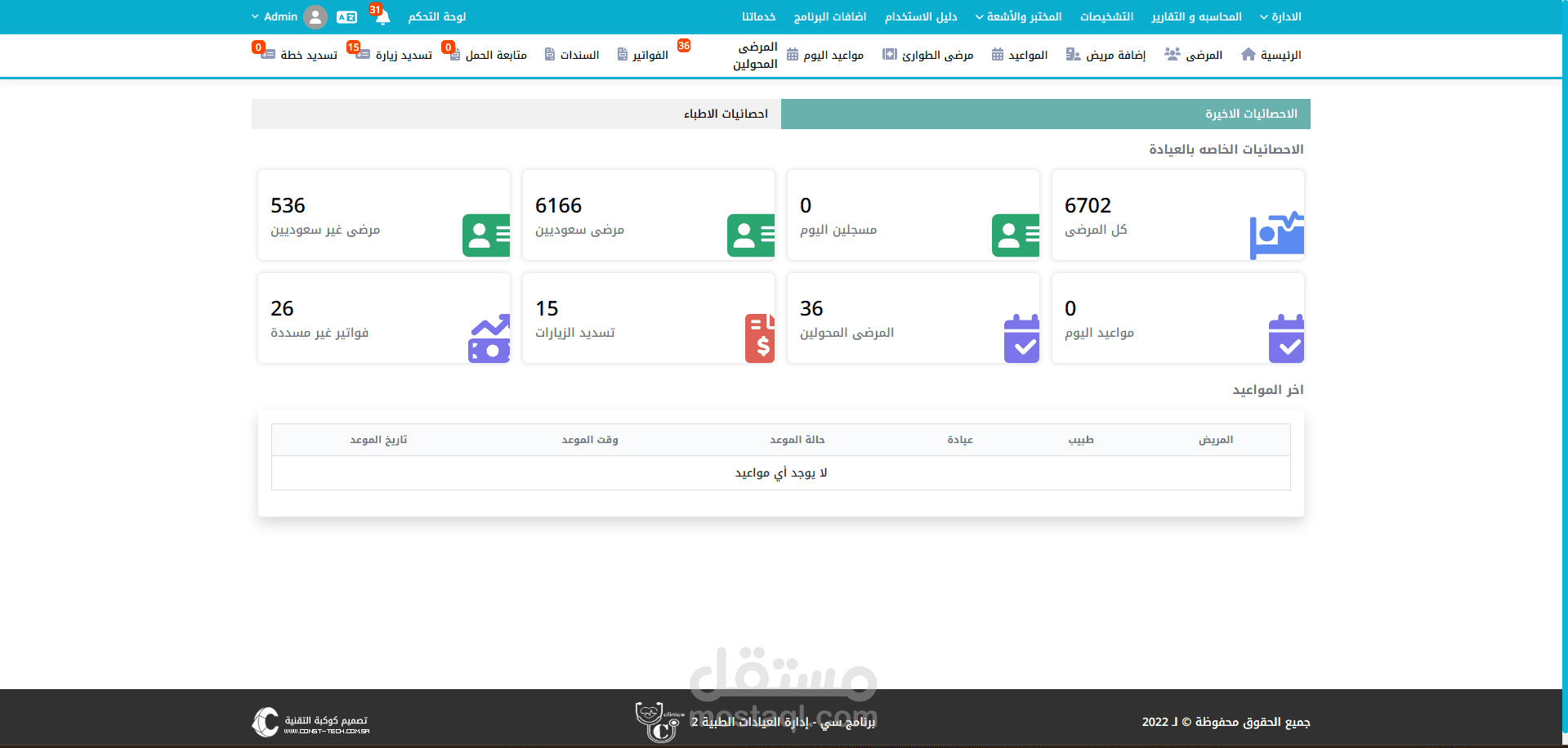Click the add patient icon beside إضافة مريض

pos(1073,55)
